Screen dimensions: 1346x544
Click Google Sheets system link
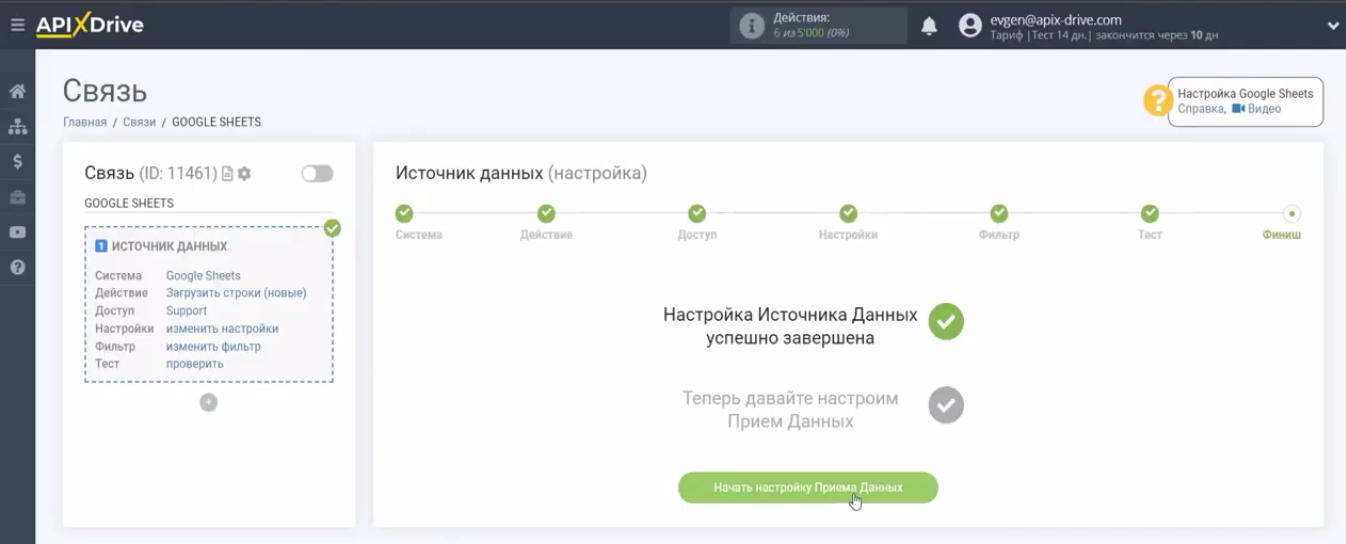click(x=203, y=276)
